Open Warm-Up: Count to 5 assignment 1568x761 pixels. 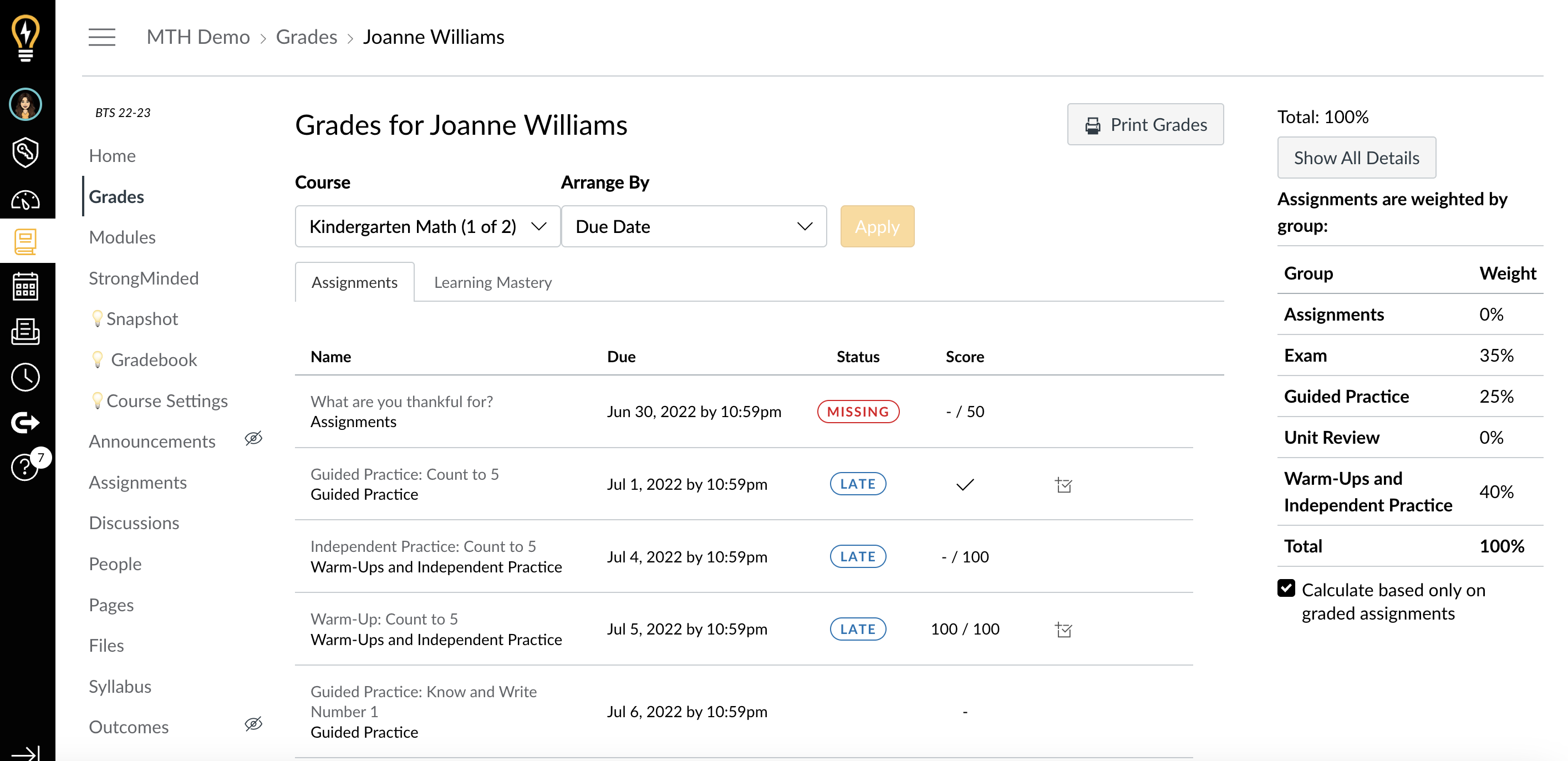(x=384, y=618)
